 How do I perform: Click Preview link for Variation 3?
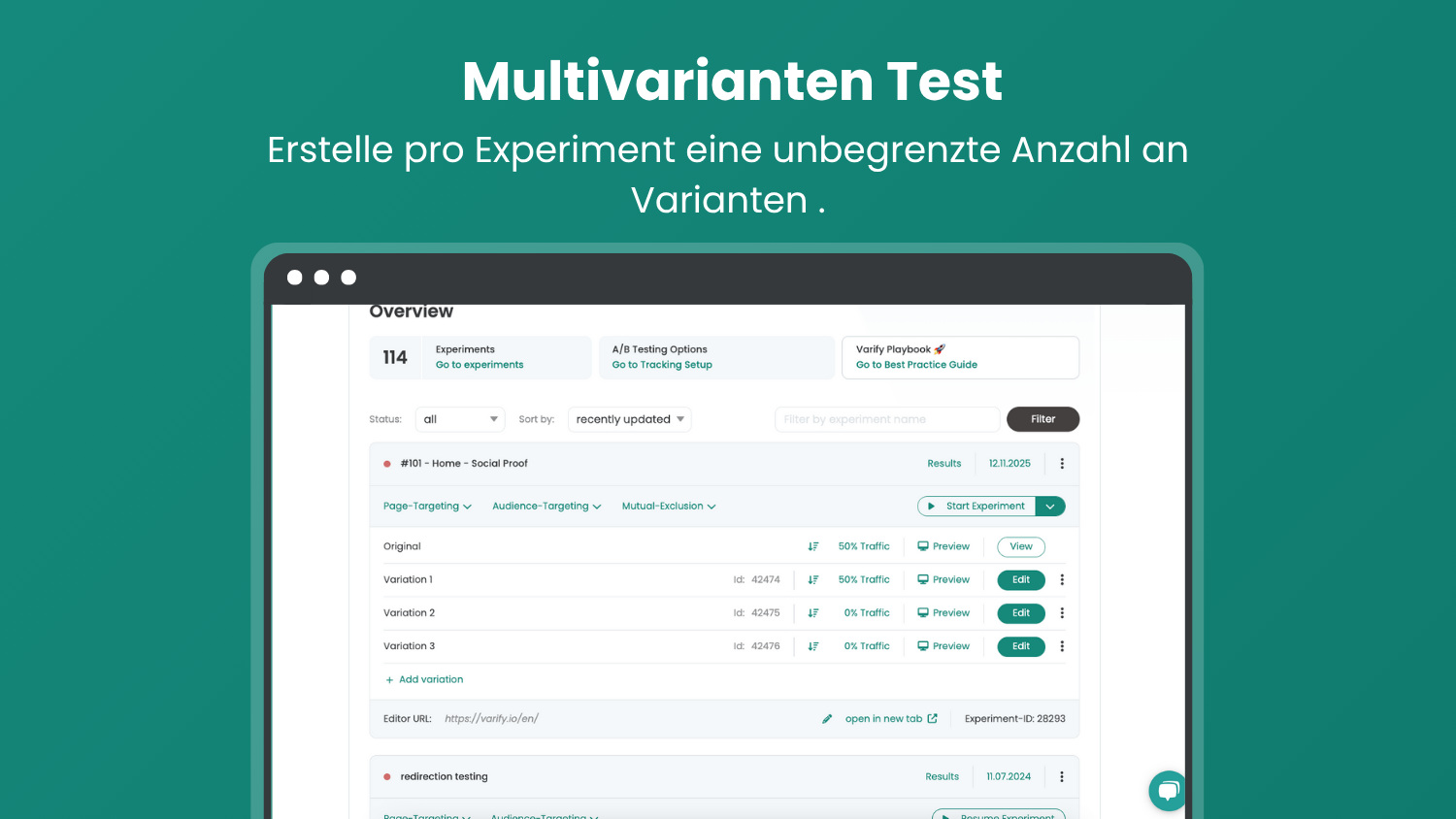point(951,646)
